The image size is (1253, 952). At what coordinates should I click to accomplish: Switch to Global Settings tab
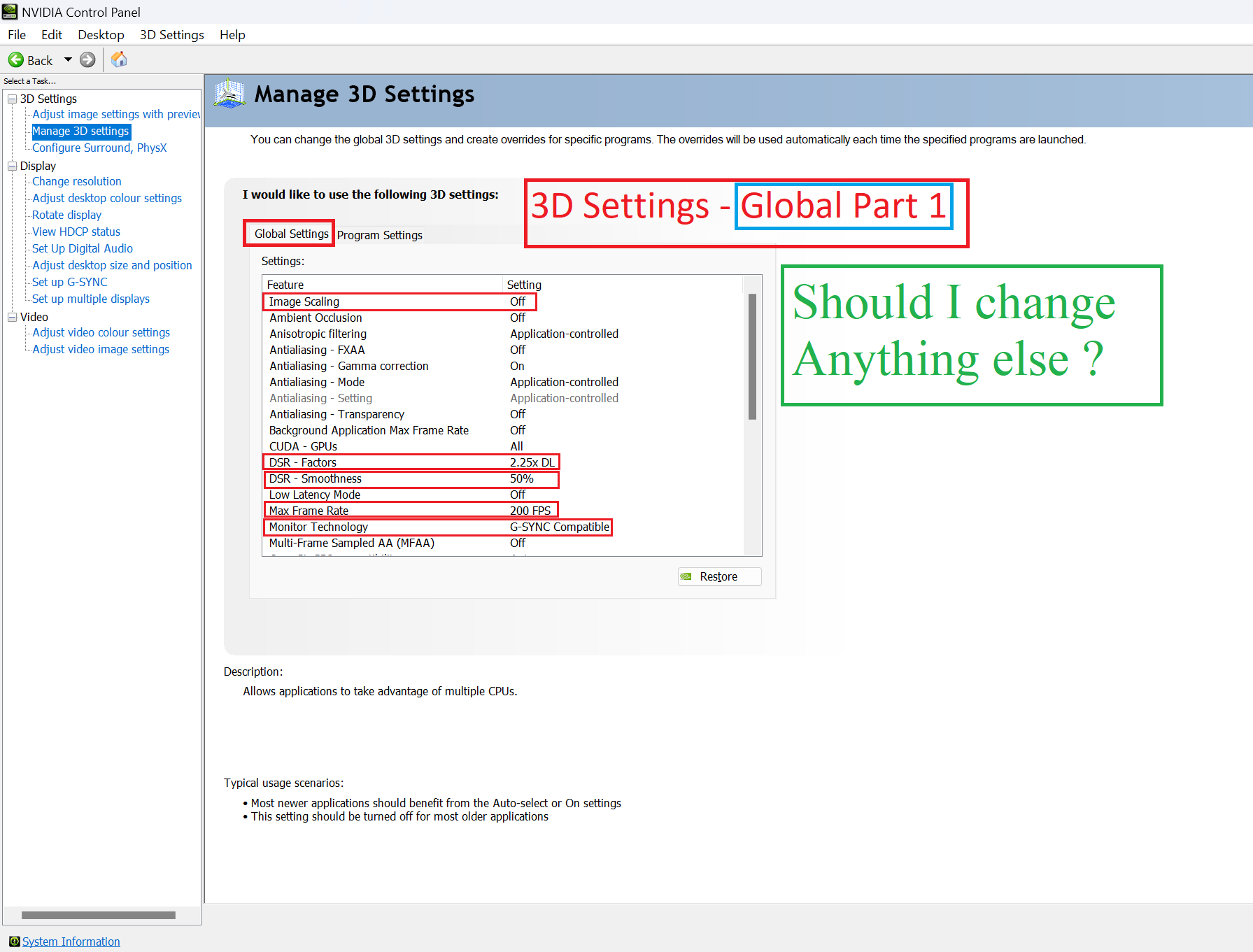[x=291, y=234]
